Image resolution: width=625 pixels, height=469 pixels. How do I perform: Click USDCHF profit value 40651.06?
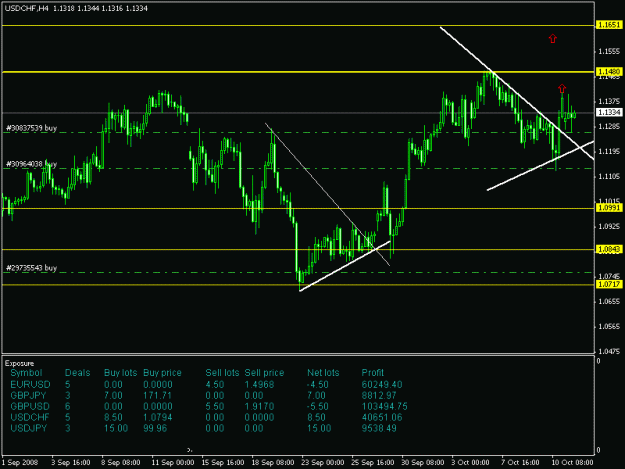coord(382,417)
